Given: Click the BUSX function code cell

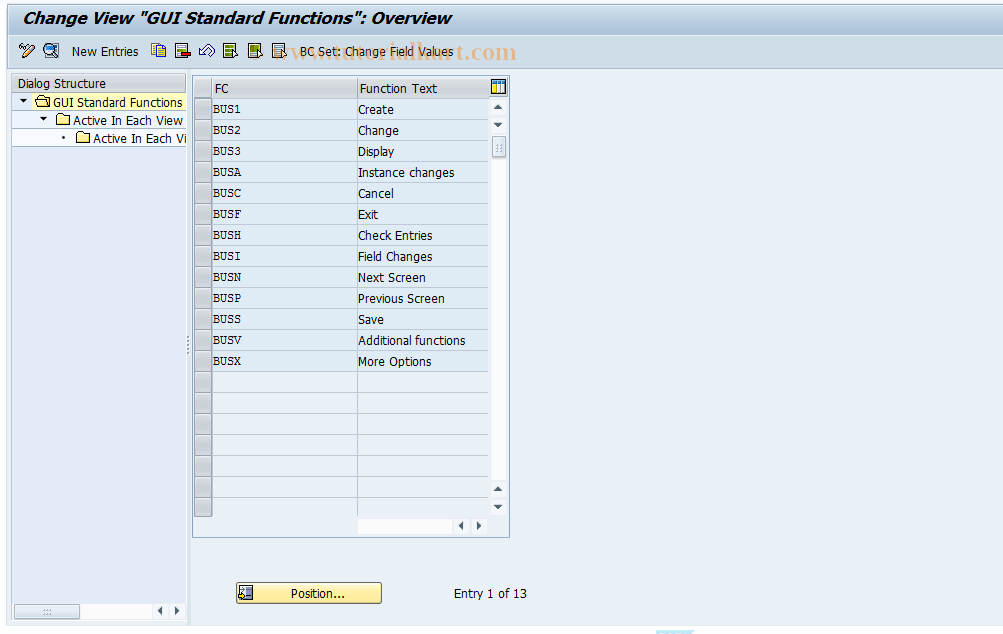Looking at the screenshot, I should [x=284, y=361].
